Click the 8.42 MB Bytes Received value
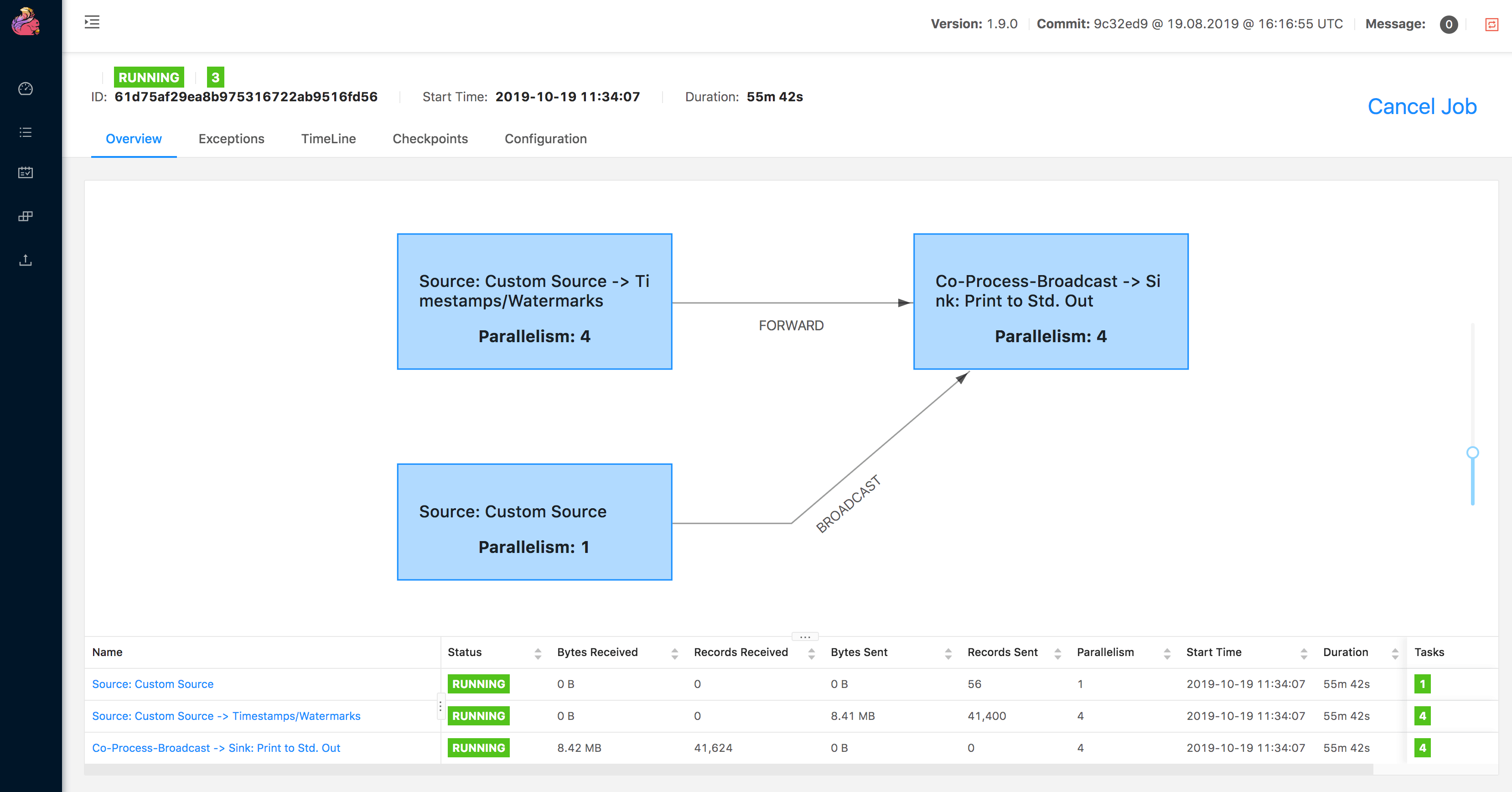Screen dimensions: 1512x792 click(x=579, y=748)
